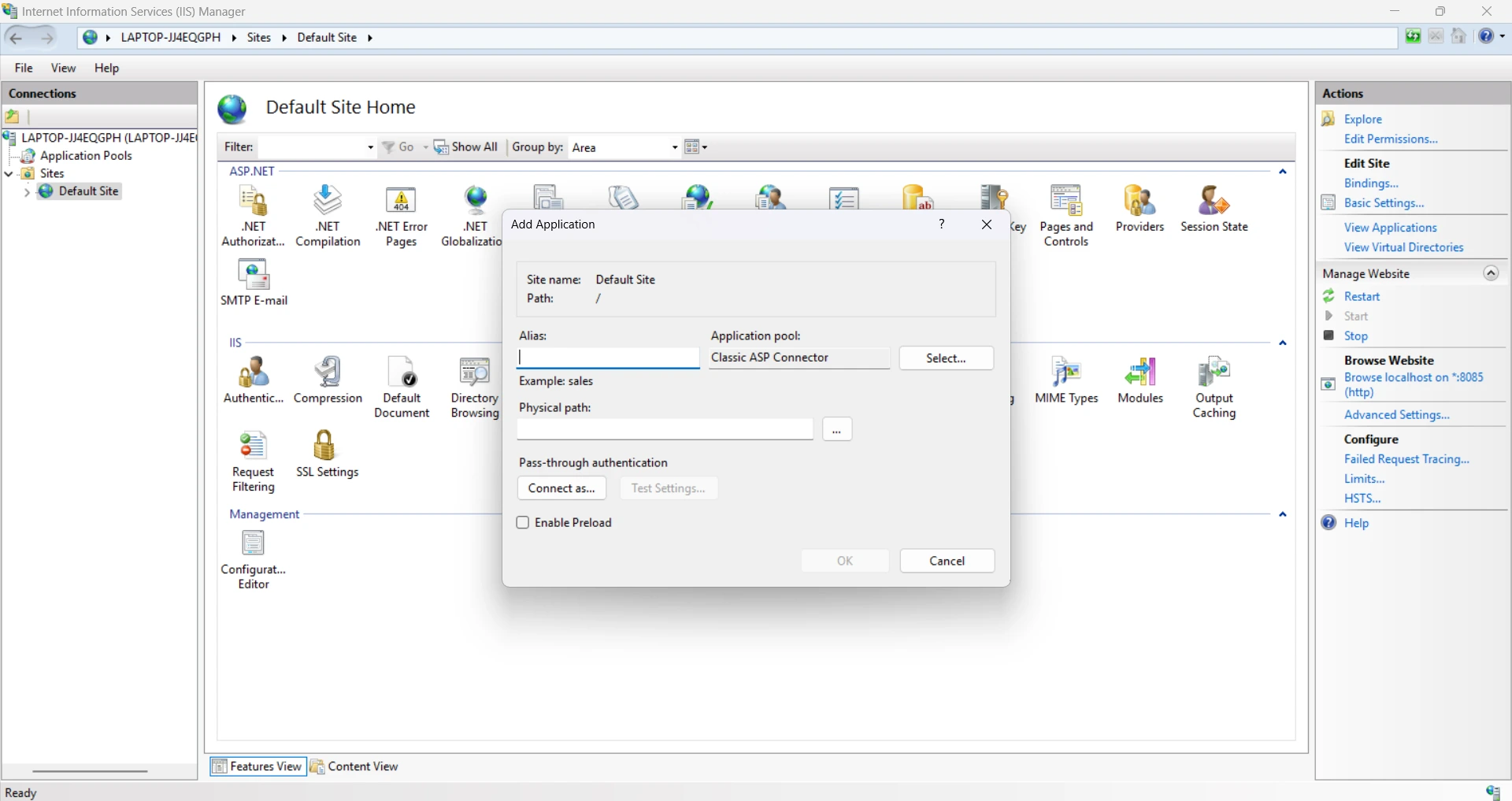Screen dimensions: 1512x801
Task: Click the help question mark in dialog
Action: [941, 224]
